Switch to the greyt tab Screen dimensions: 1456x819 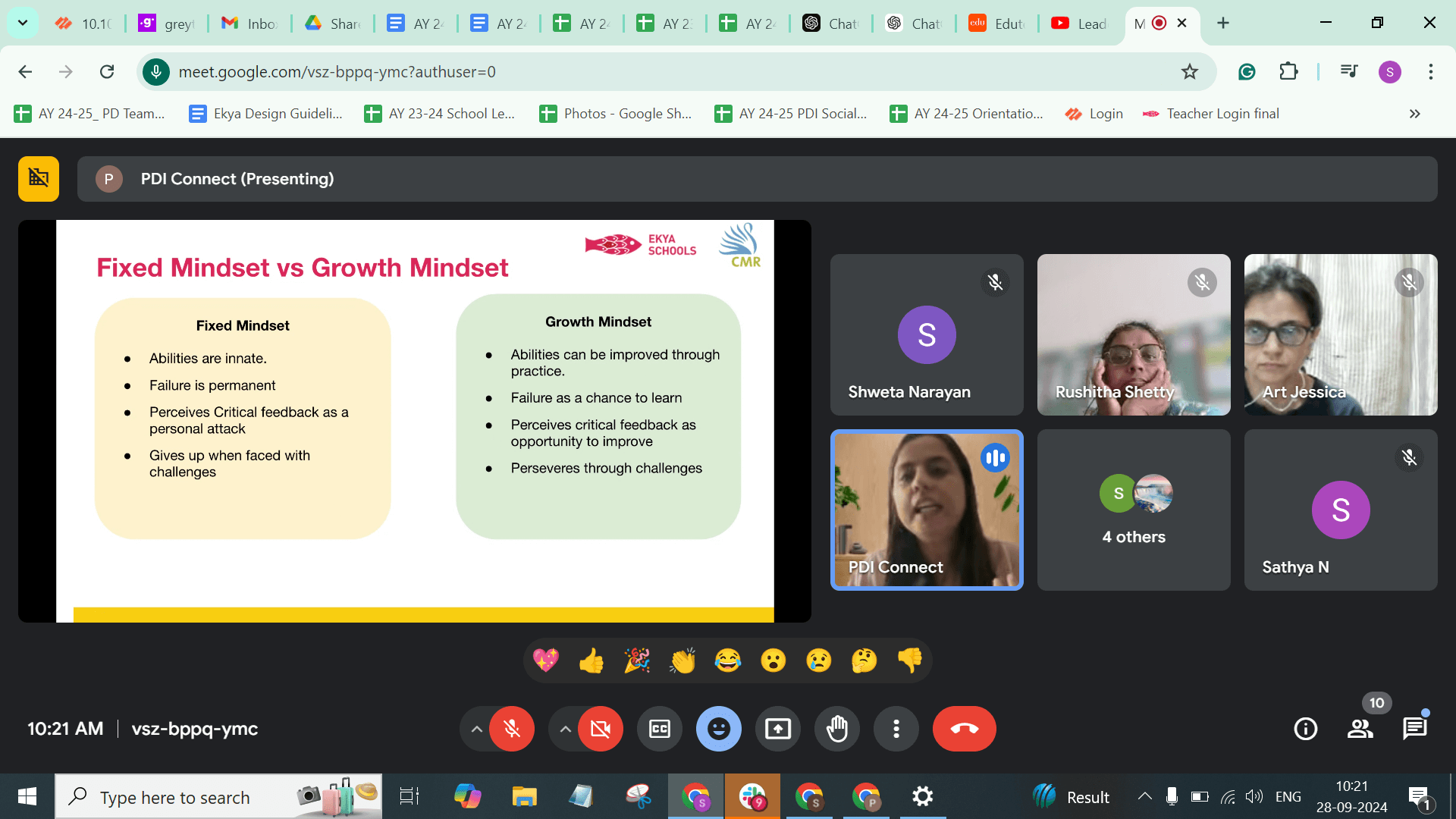coord(167,24)
